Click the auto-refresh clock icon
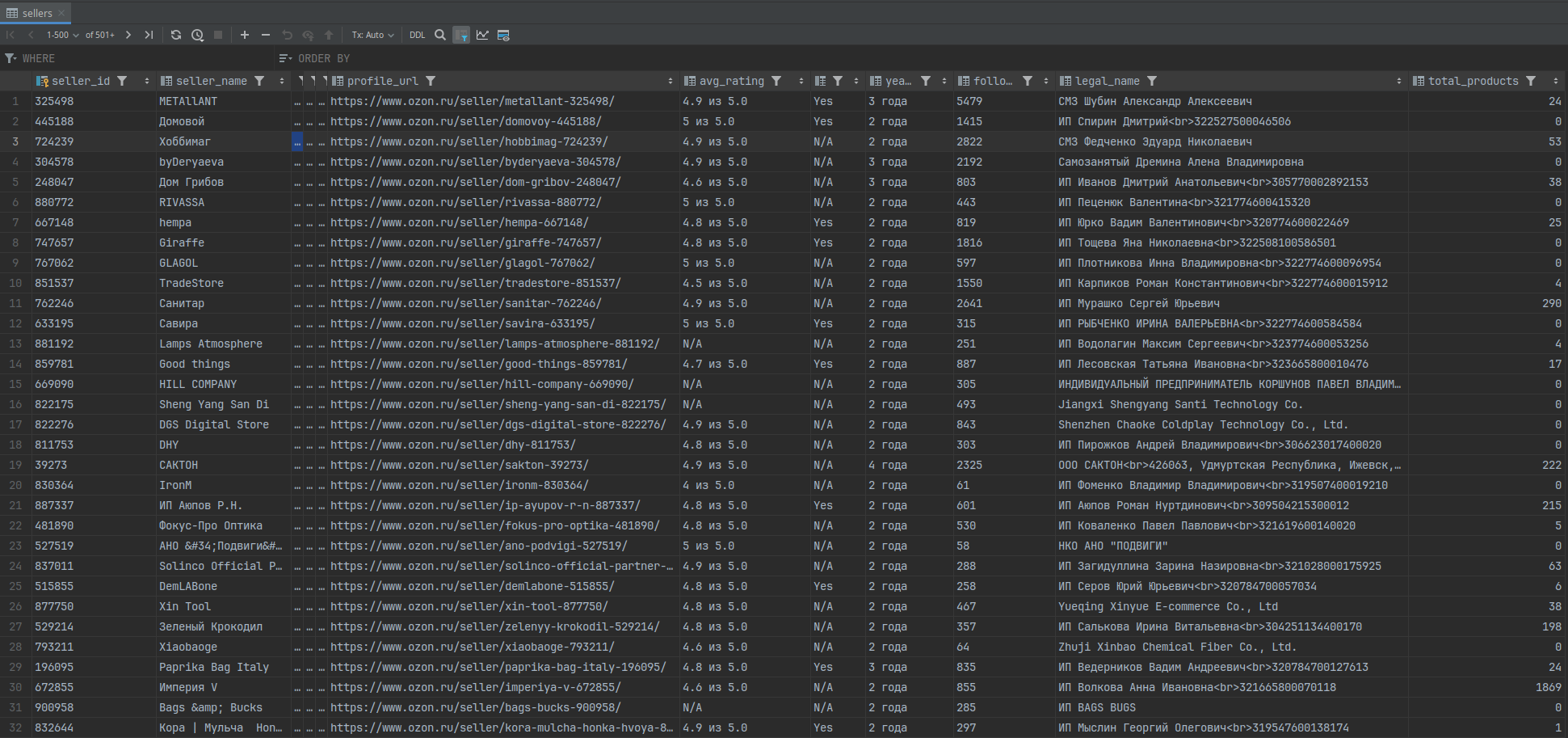This screenshot has width=1568, height=738. point(197,35)
